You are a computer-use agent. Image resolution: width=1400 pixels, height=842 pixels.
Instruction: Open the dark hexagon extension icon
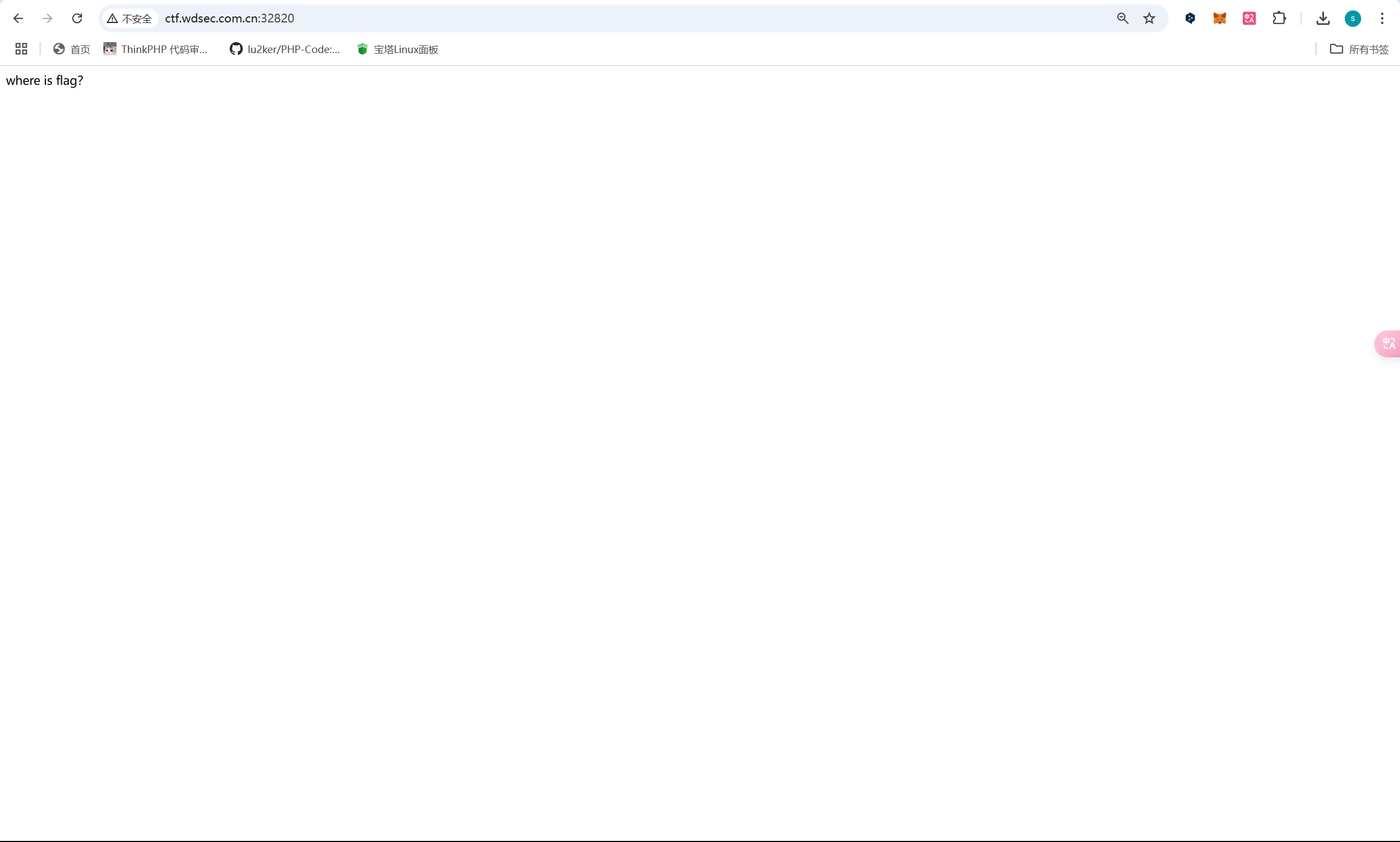(x=1190, y=18)
